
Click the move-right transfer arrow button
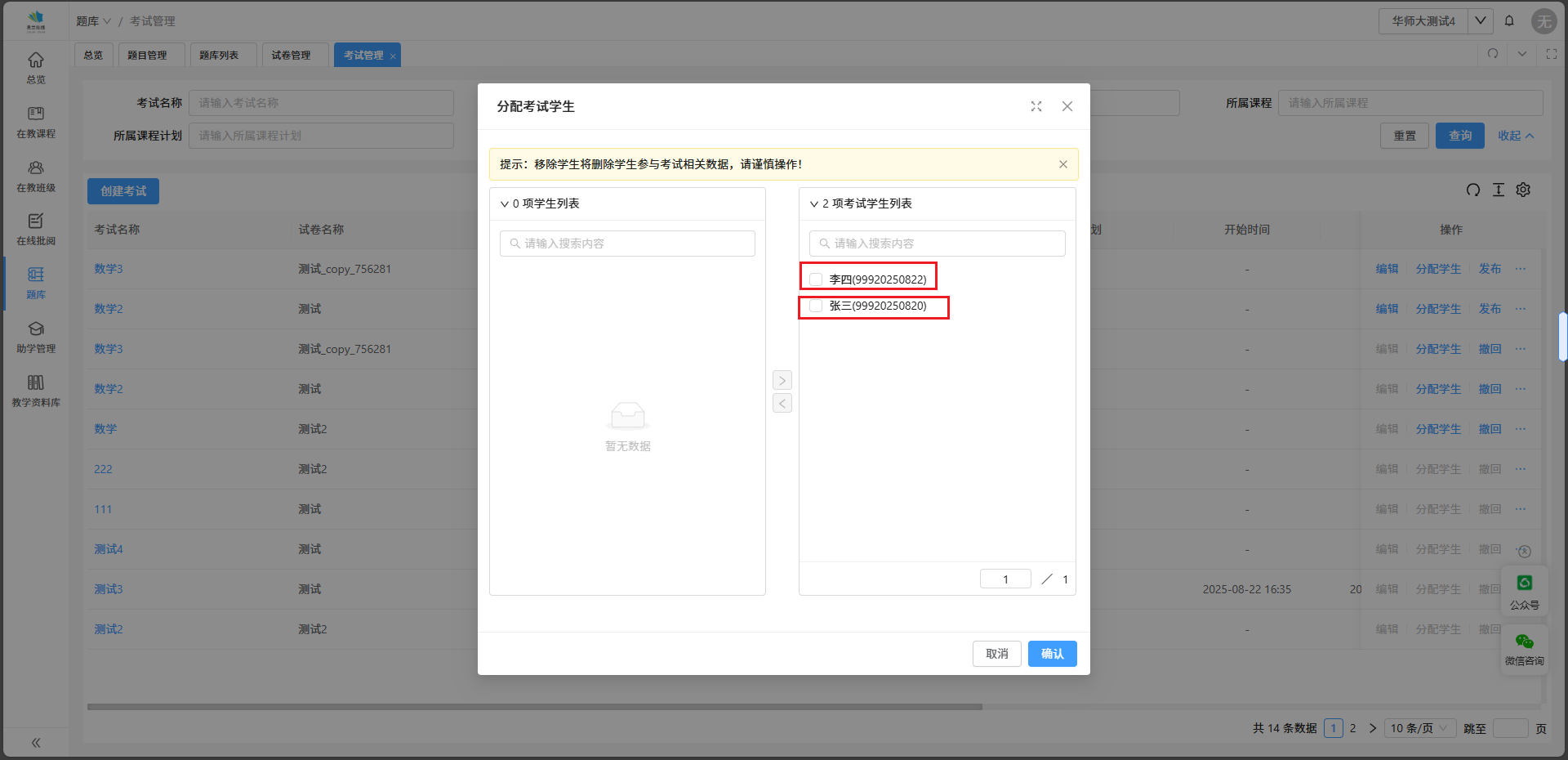[x=782, y=380]
